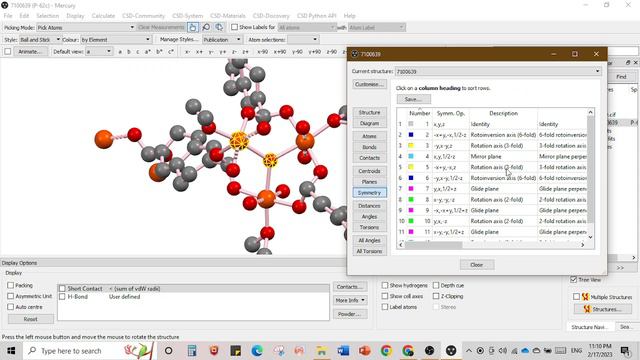Screen dimensions: 640x360
Task: Toggle the checkbox beside Animate button
Action: [7, 51]
